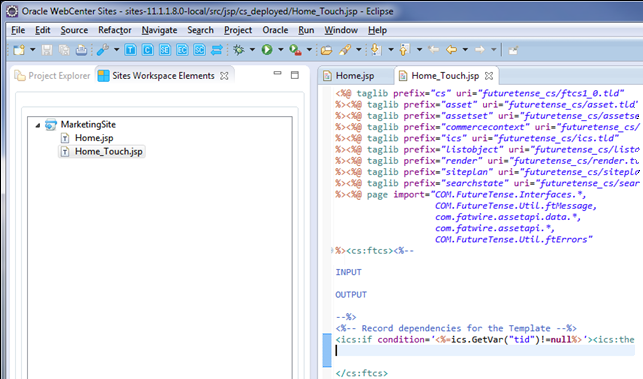Viewport: 643px width, 379px height.
Task: Open the Run menu
Action: [306, 30]
